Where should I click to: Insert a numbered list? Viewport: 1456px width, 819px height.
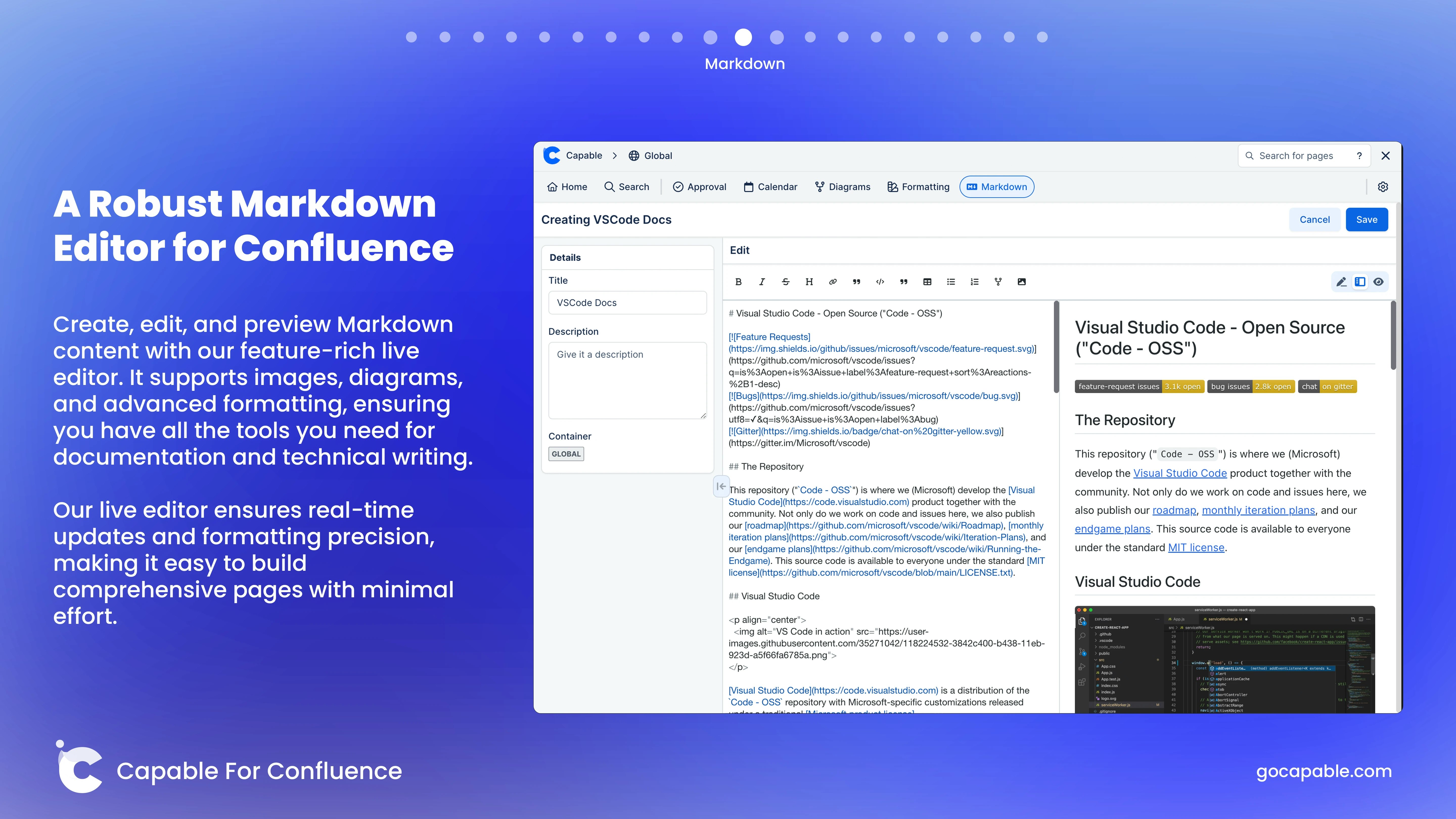pos(974,282)
